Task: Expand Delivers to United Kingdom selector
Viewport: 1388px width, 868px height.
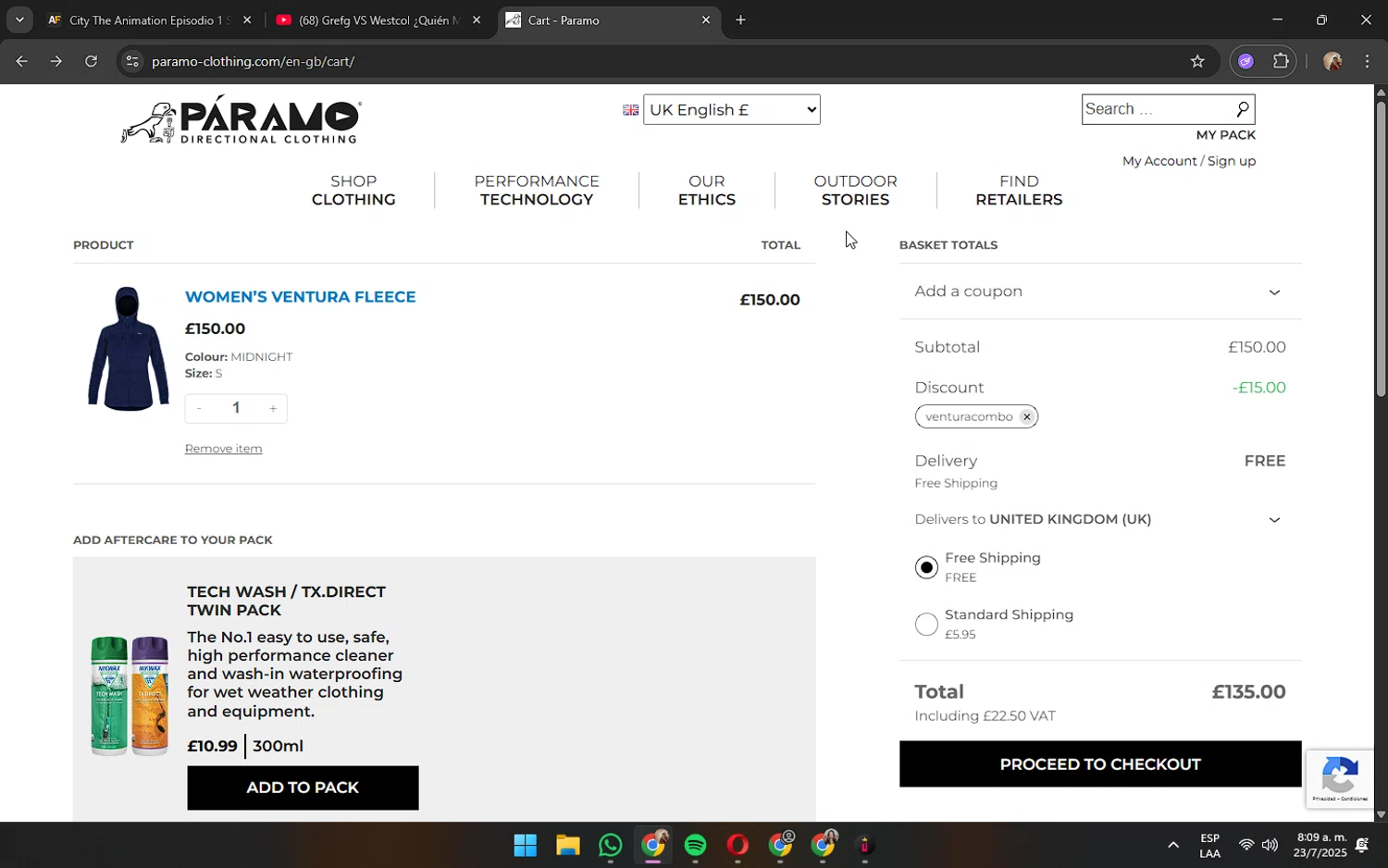Action: [1099, 519]
